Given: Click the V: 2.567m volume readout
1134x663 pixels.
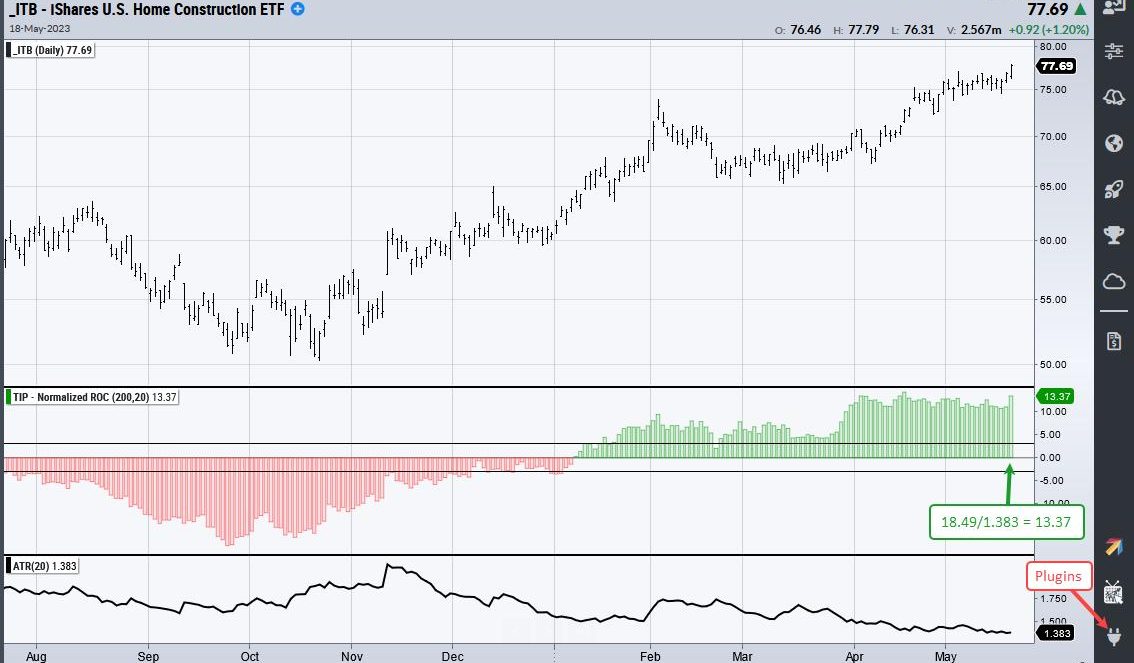Looking at the screenshot, I should [x=973, y=30].
